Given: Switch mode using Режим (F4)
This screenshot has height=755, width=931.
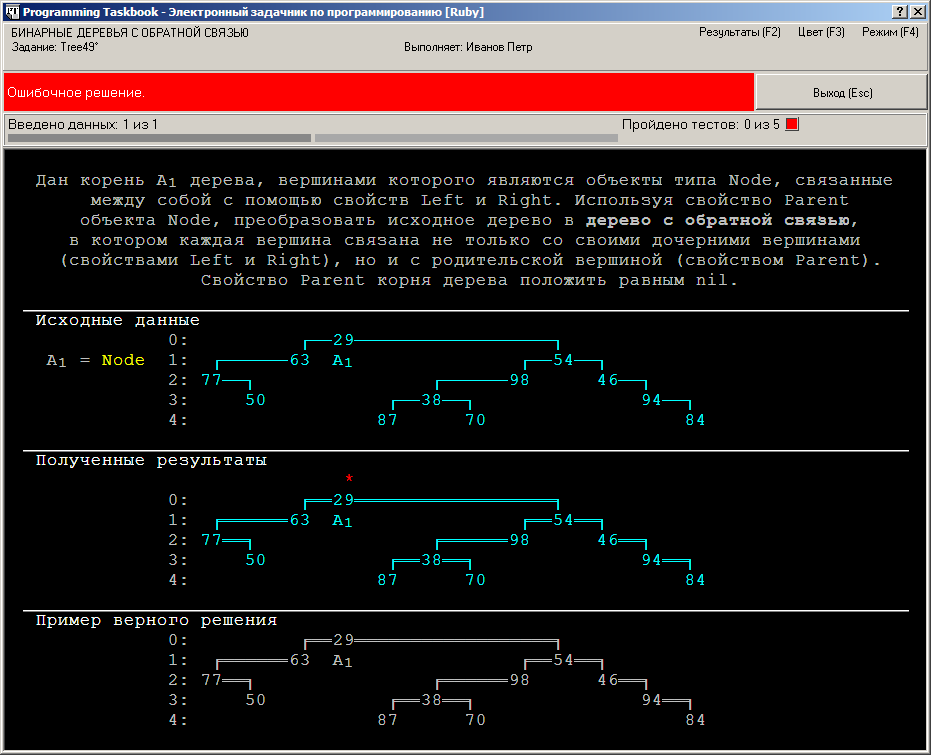Looking at the screenshot, I should point(890,32).
